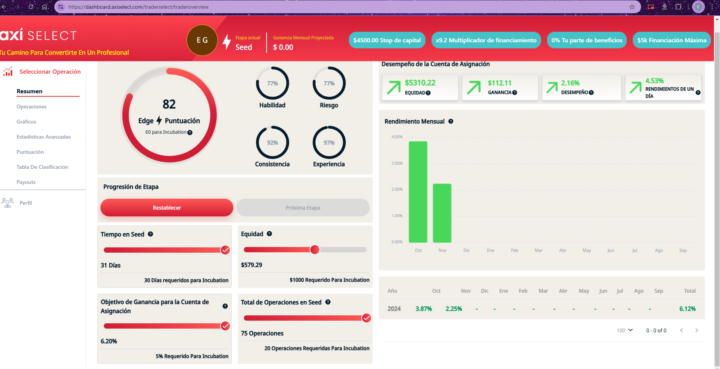Click the Tiempo en Seed completed checkmark
The width and height of the screenshot is (720, 369).
click(225, 250)
